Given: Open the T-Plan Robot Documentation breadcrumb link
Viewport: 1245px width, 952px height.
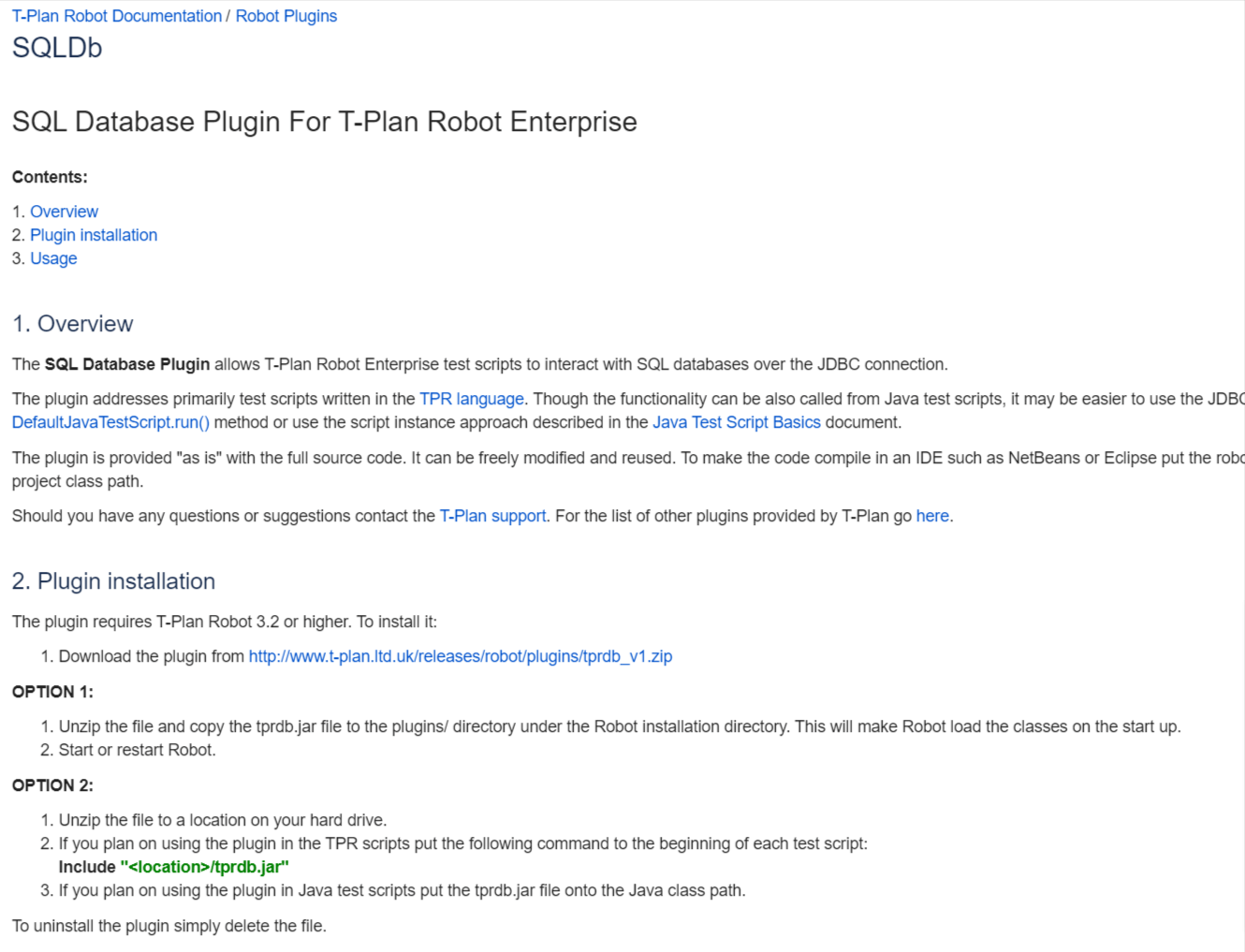Looking at the screenshot, I should [117, 16].
